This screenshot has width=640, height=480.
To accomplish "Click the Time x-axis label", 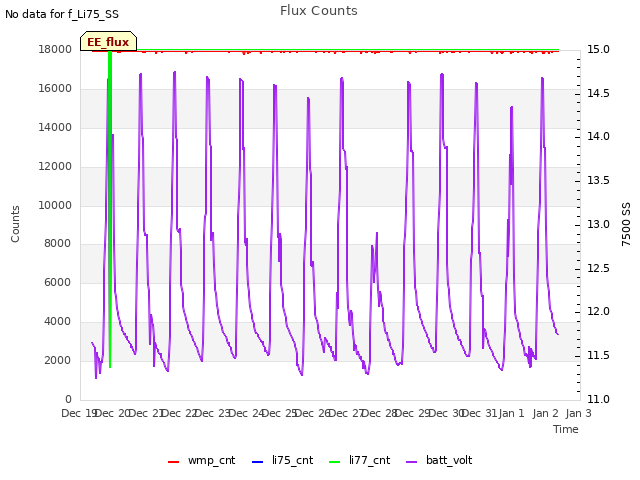I will click(x=566, y=429).
